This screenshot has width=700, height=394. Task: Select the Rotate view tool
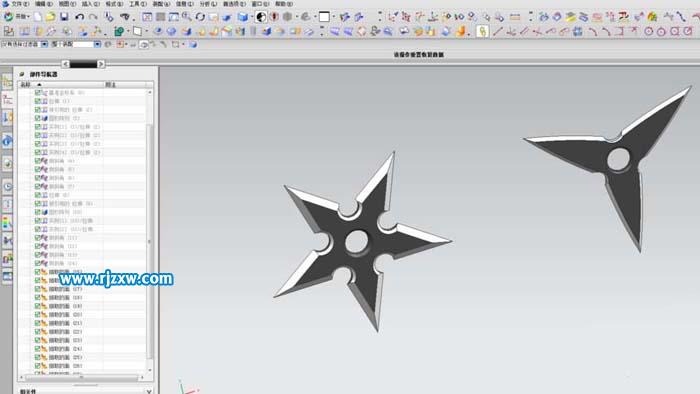[200, 17]
